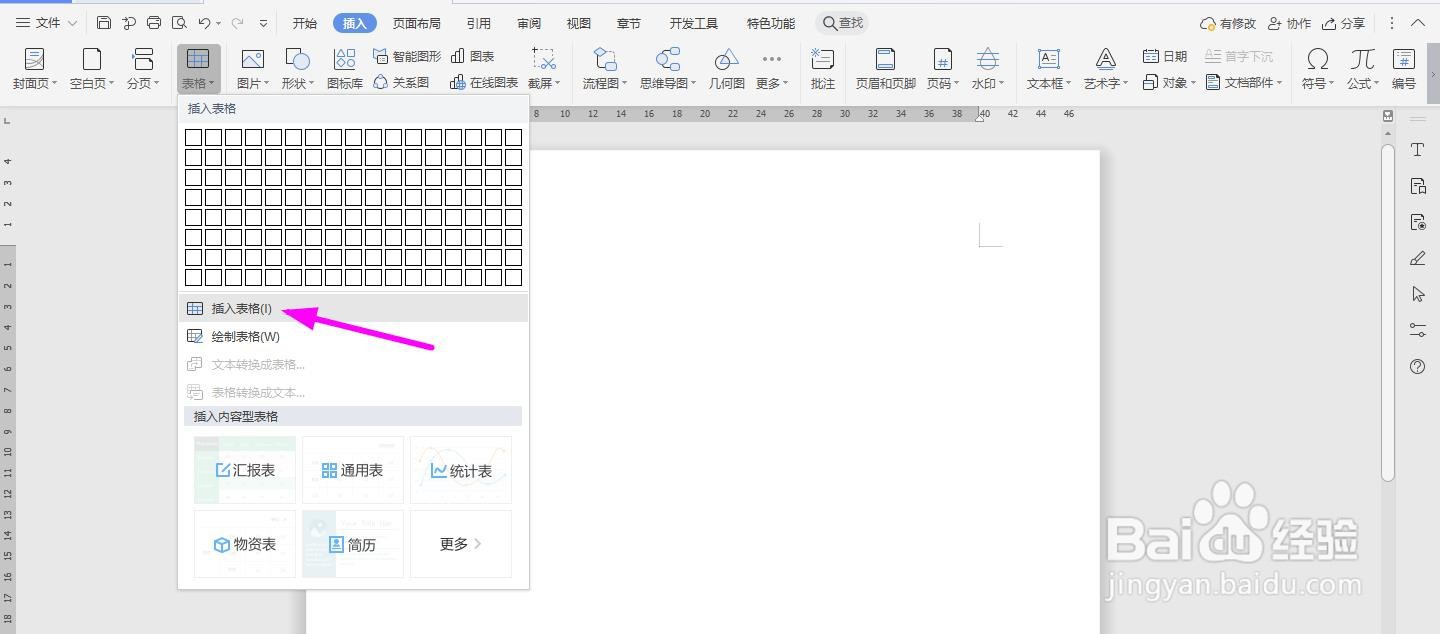Click the print icon in quick toolbar
The image size is (1440, 634).
coord(154,23)
